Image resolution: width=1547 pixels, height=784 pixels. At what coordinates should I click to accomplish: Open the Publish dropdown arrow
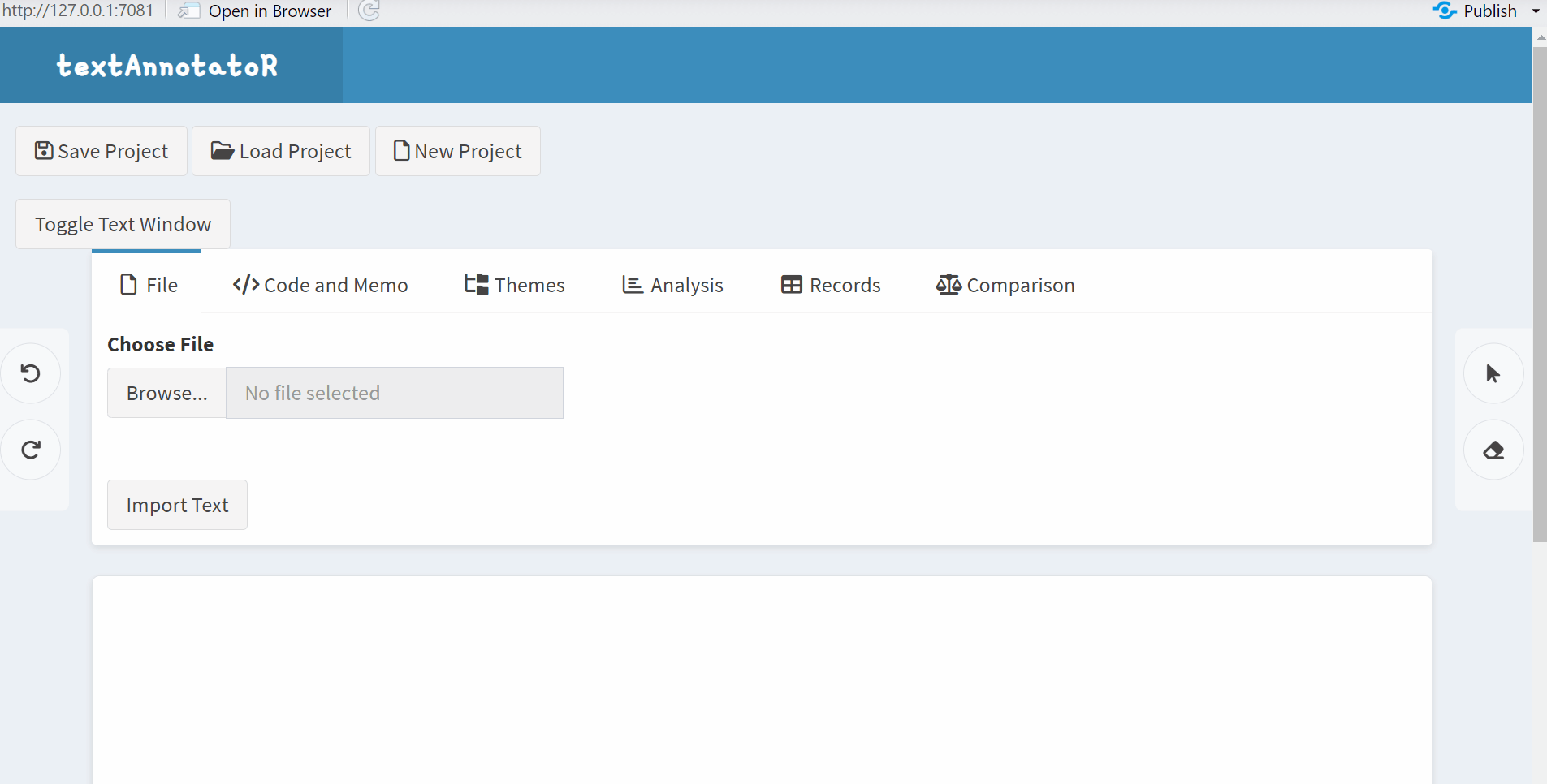coord(1536,11)
